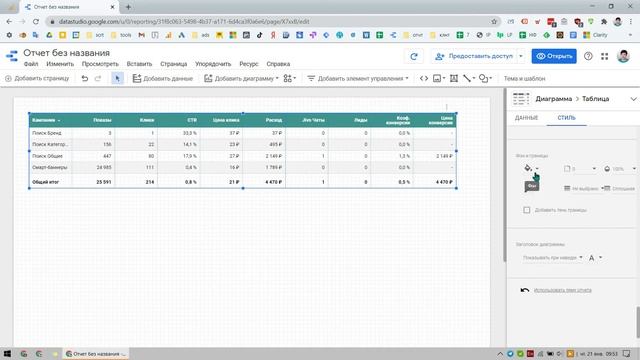Click the properties panel vertical scrollbar
The width and height of the screenshot is (640, 360).
(638, 322)
